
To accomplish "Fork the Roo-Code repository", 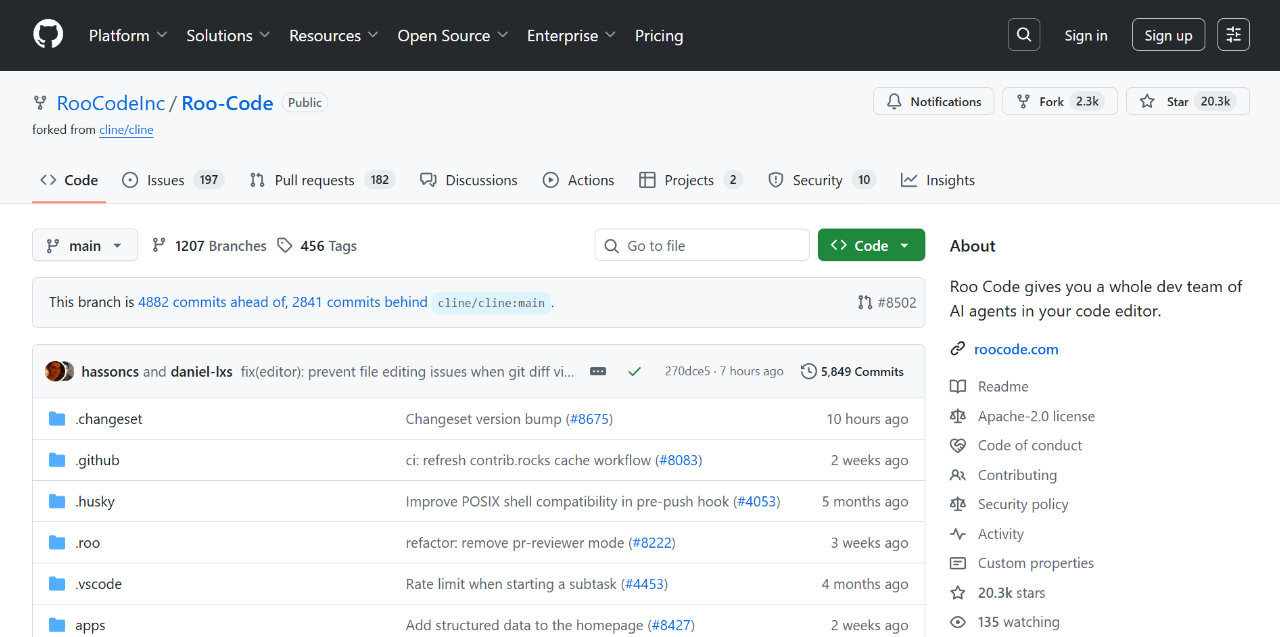I will (x=1057, y=102).
